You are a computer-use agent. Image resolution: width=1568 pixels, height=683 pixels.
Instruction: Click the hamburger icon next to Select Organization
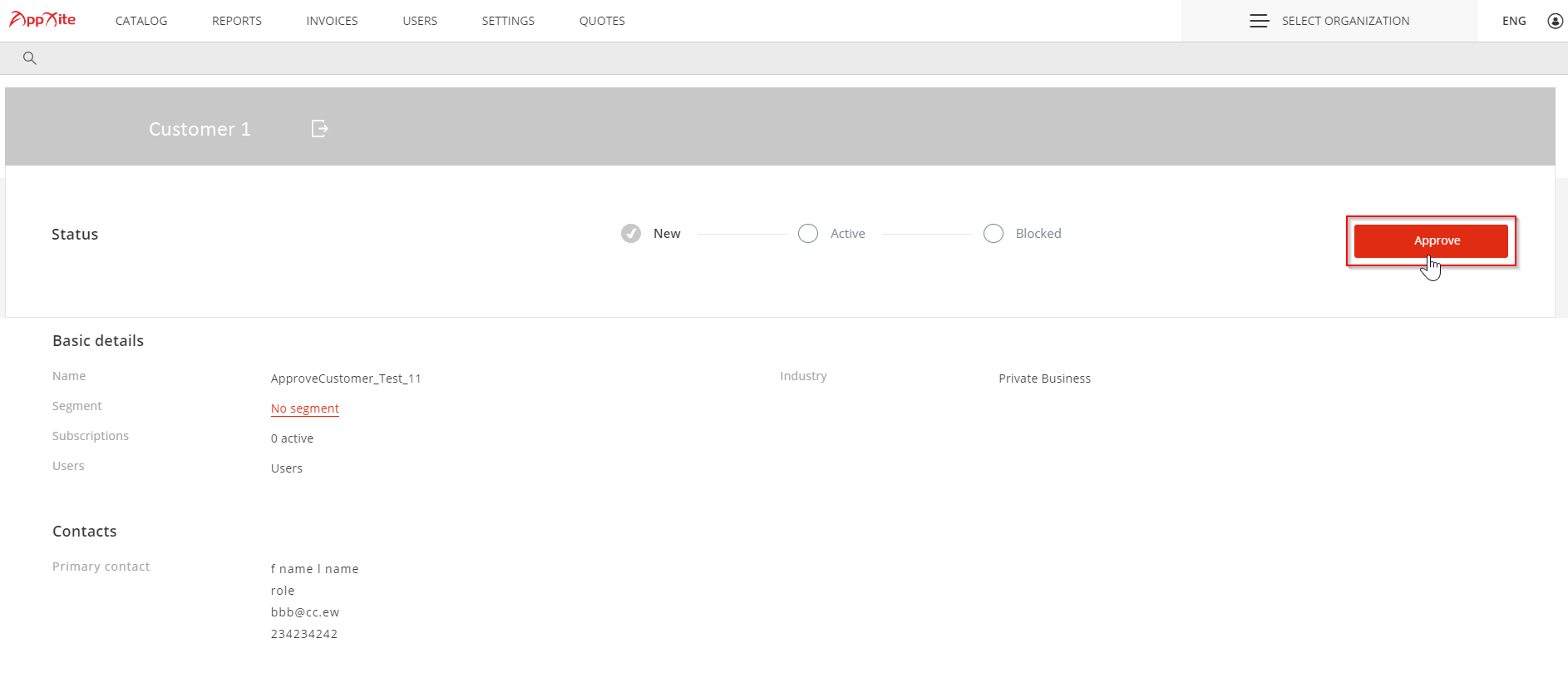coord(1259,21)
